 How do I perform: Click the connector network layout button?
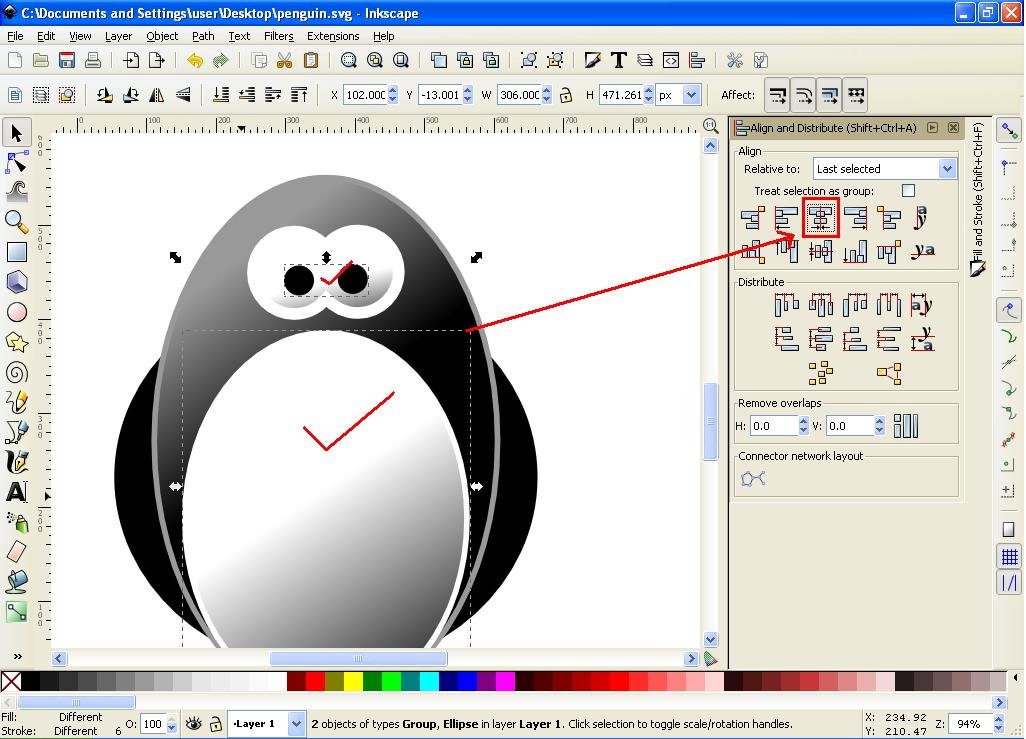(x=752, y=478)
